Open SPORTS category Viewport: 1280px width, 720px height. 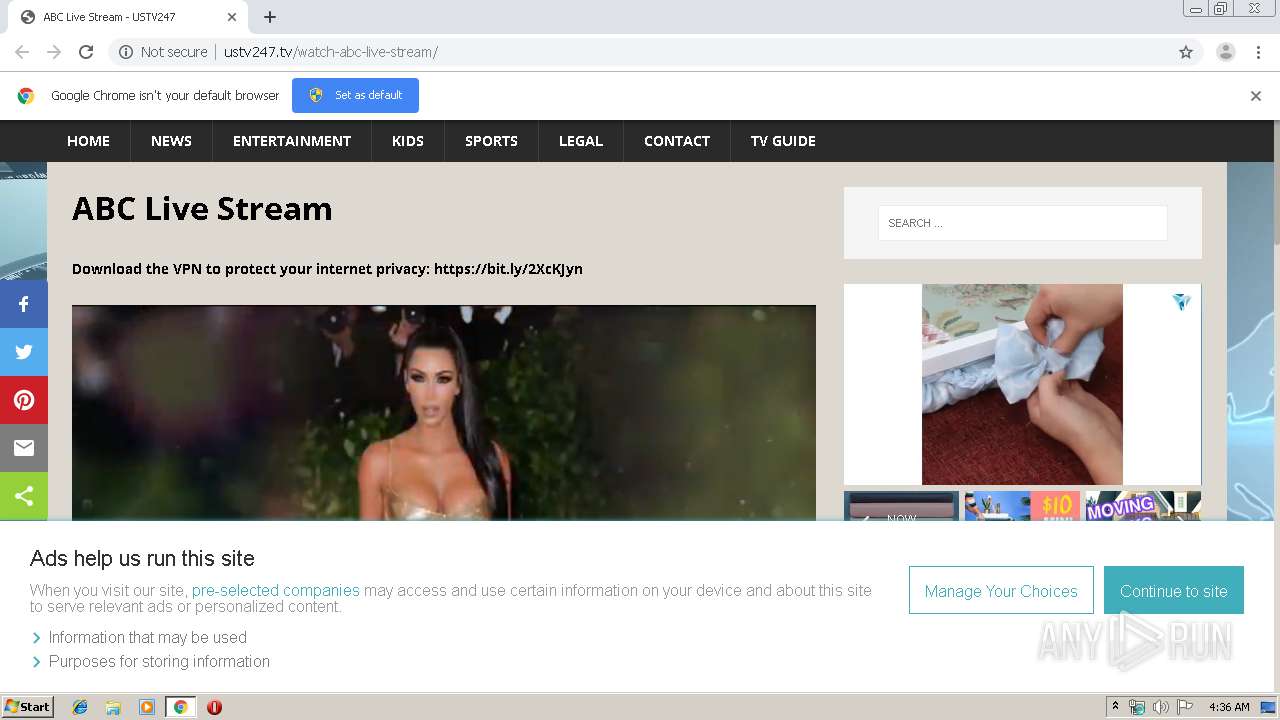[491, 141]
